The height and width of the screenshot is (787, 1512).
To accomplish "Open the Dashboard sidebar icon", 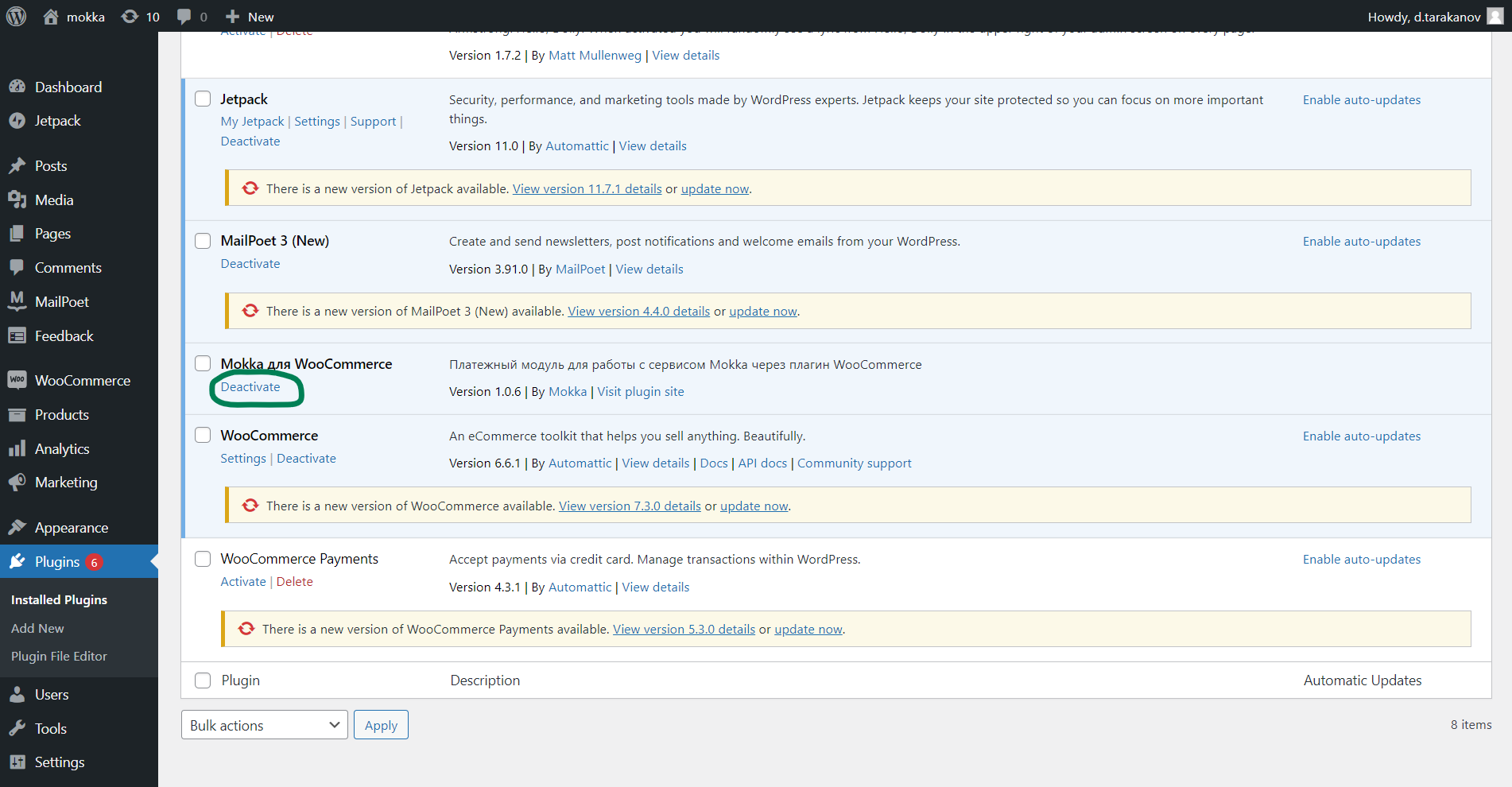I will pyautogui.click(x=17, y=87).
